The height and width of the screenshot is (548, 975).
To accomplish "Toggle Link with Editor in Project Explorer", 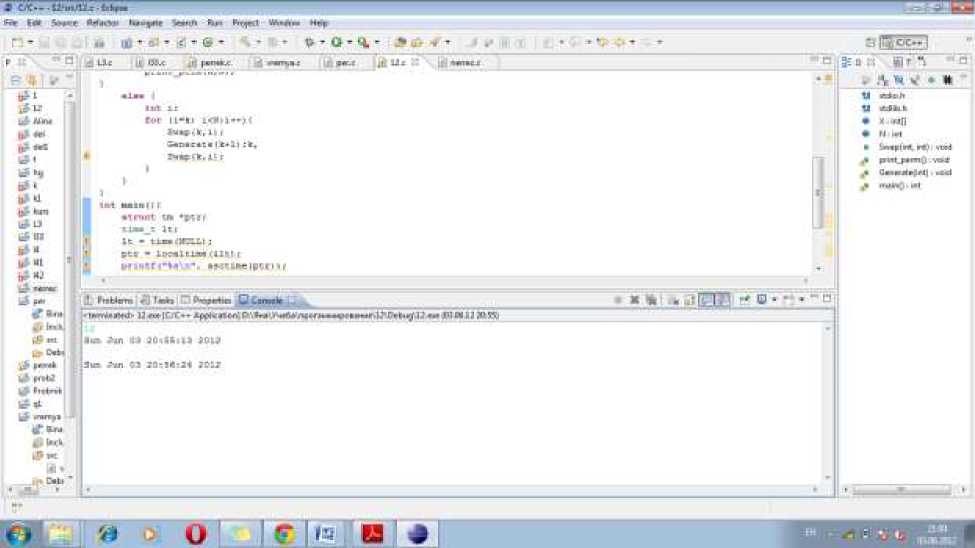I will (x=32, y=80).
